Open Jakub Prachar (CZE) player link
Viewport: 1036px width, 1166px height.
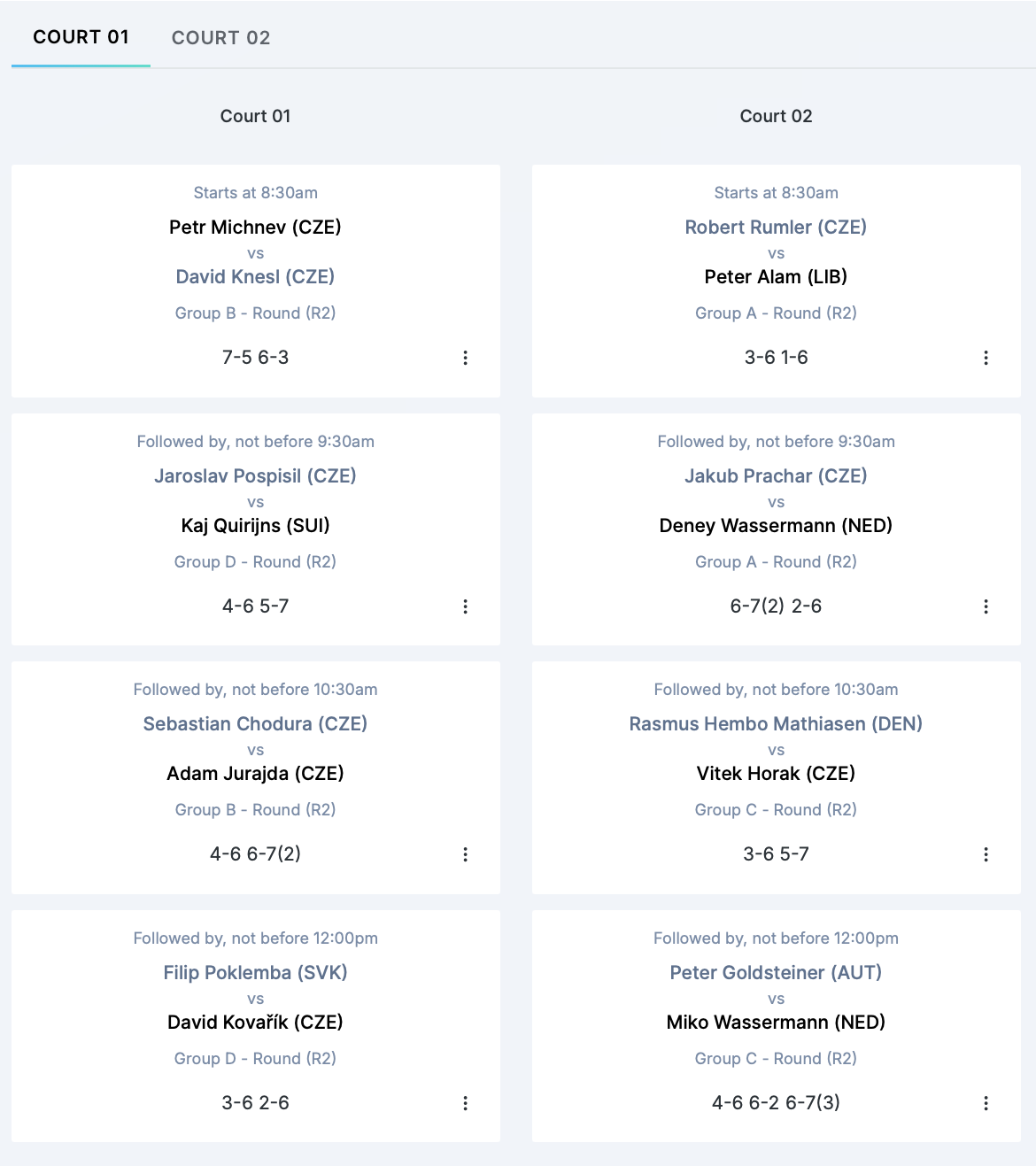pyautogui.click(x=776, y=476)
